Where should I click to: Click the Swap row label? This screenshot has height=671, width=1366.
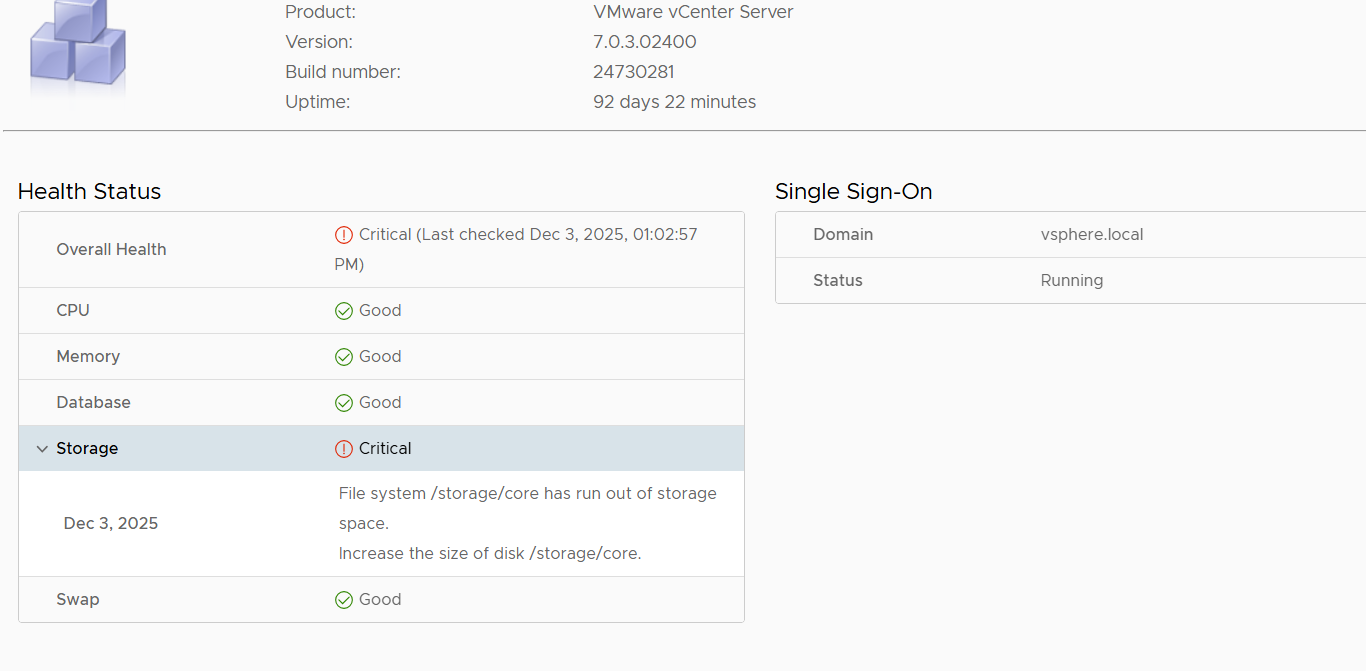coord(78,600)
